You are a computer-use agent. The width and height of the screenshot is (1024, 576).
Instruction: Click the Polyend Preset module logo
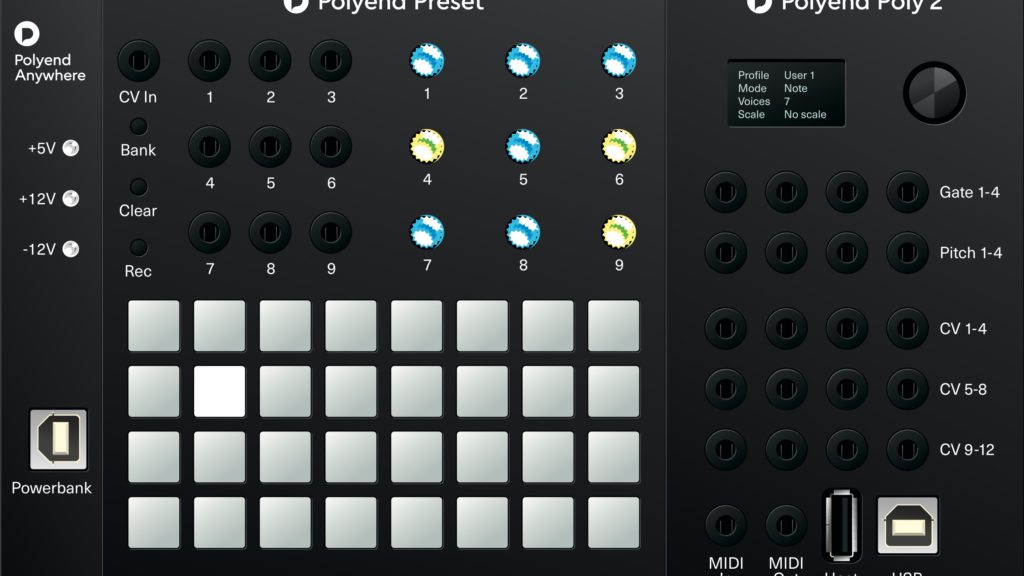295,5
